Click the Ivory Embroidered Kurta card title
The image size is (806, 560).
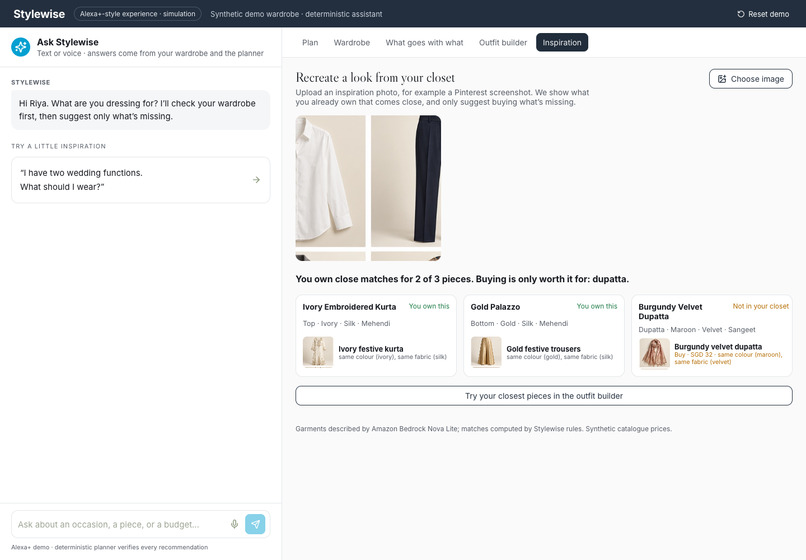click(x=349, y=307)
